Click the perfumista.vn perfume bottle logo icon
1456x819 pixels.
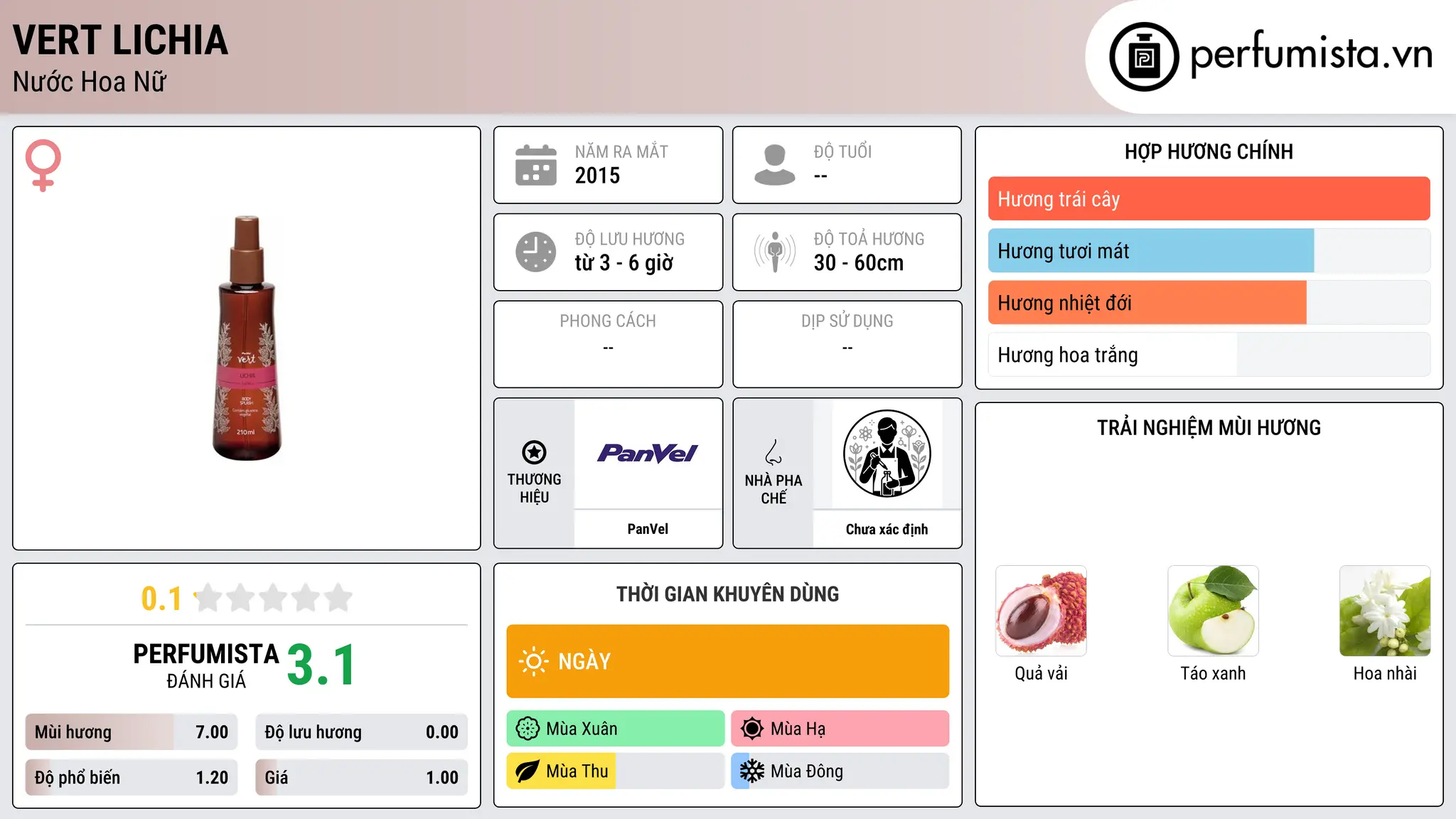pos(1144,57)
